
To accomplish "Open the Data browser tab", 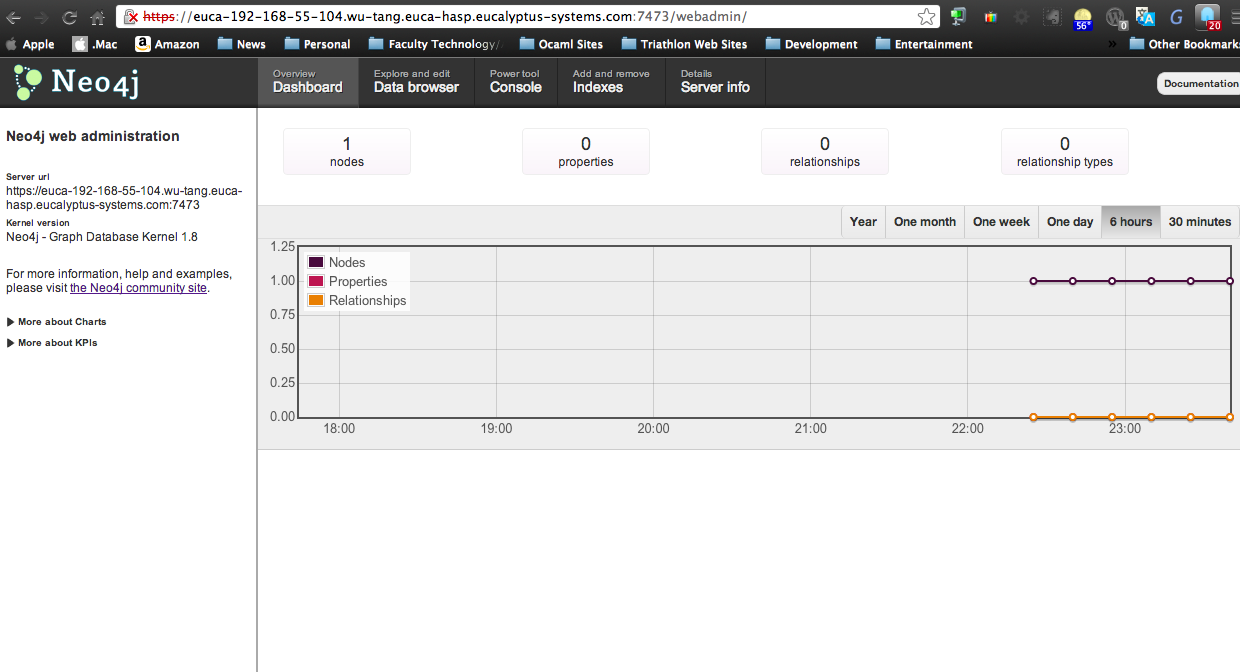I will coord(416,82).
